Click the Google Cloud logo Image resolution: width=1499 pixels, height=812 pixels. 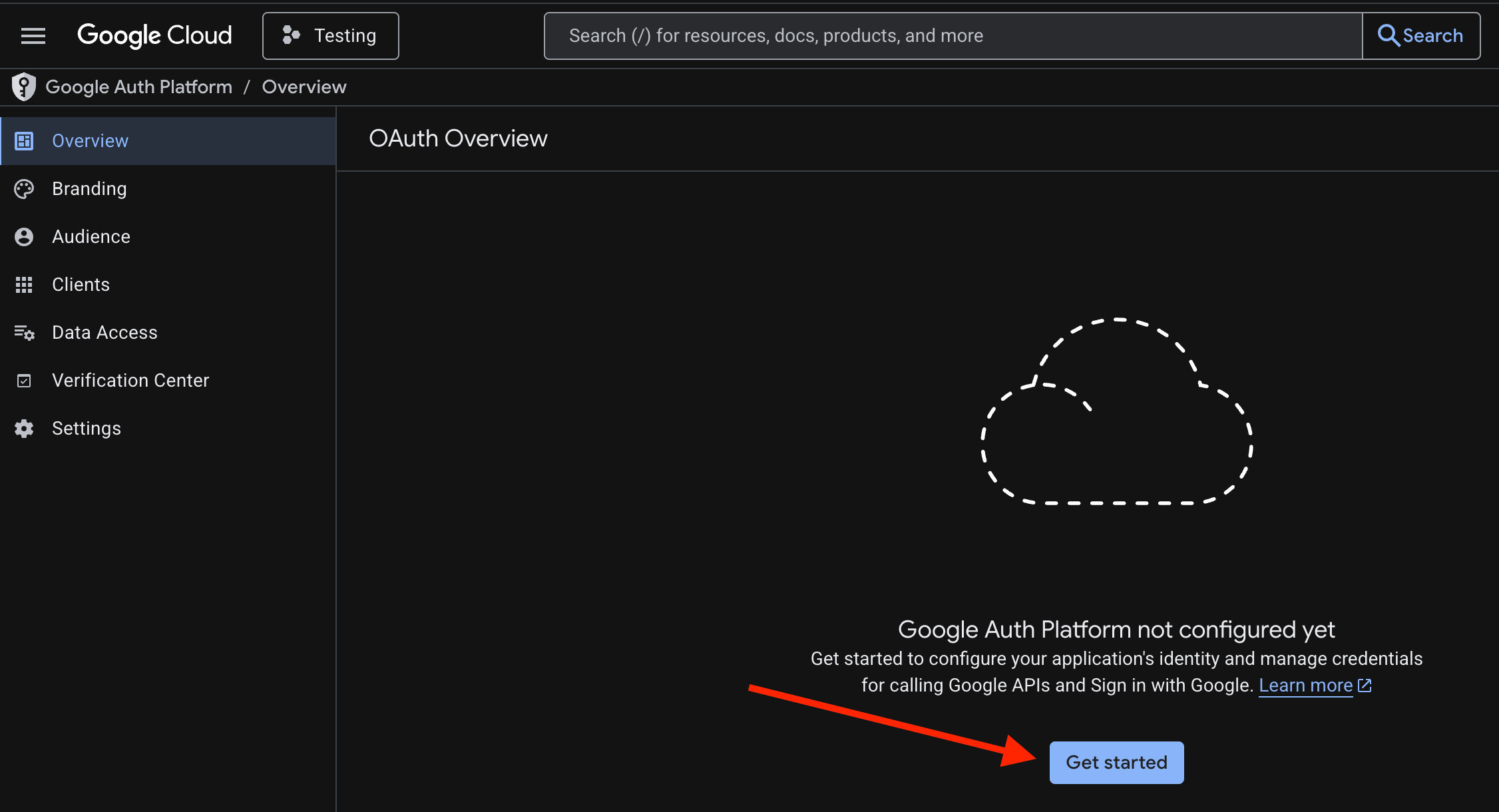click(x=154, y=36)
